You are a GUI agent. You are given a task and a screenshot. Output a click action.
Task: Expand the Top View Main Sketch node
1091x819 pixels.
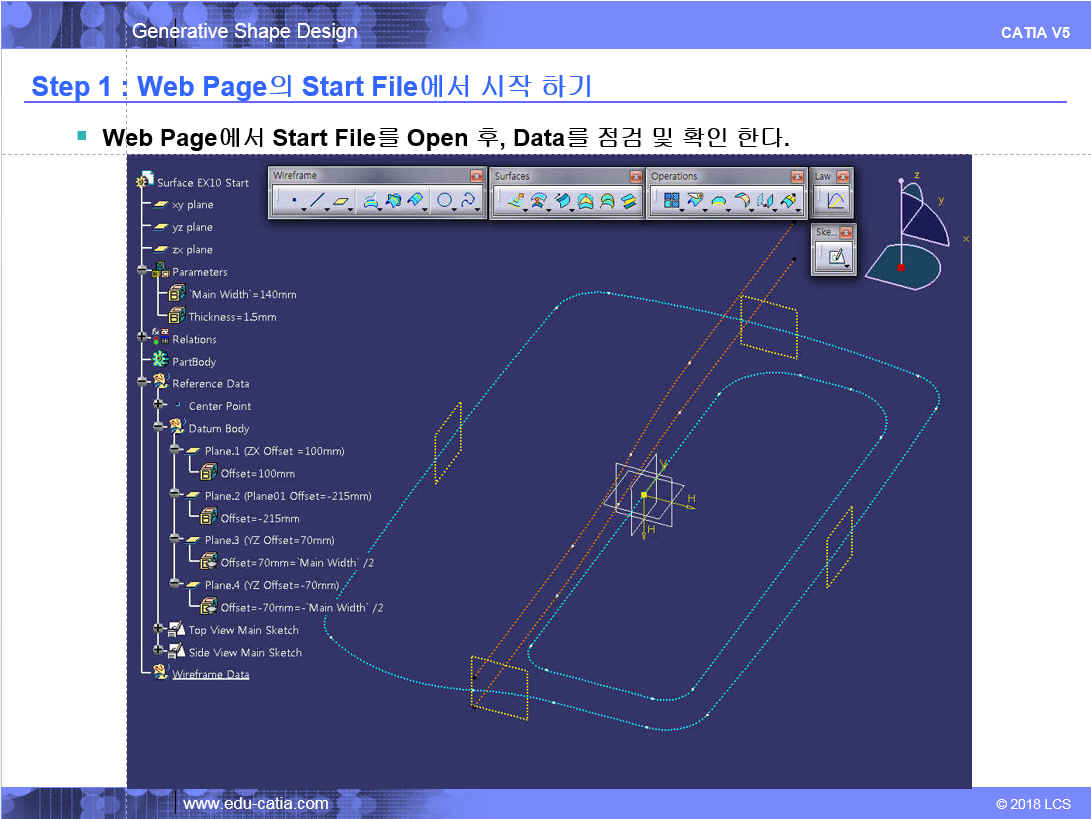click(158, 630)
